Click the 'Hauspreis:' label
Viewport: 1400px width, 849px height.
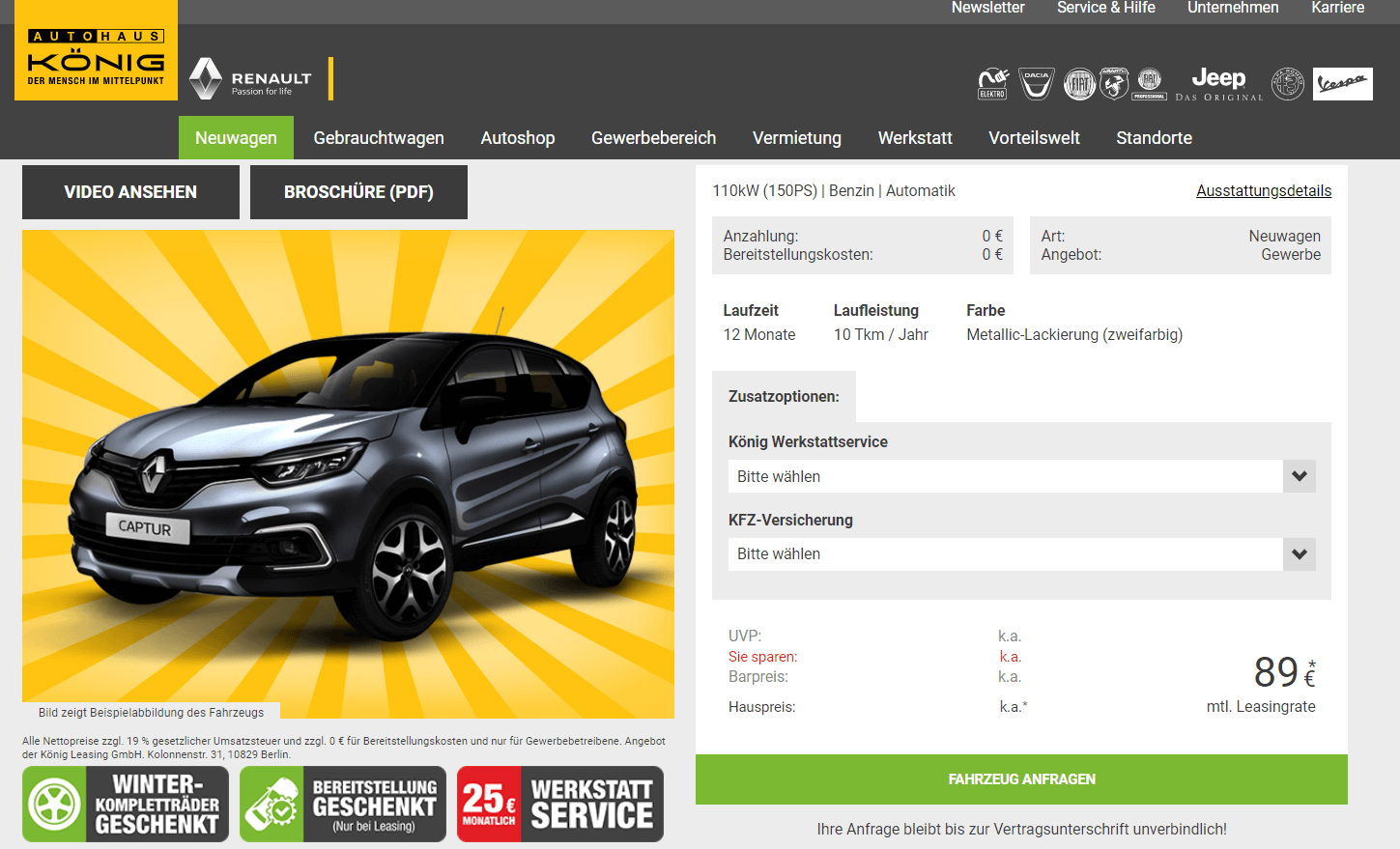762,707
